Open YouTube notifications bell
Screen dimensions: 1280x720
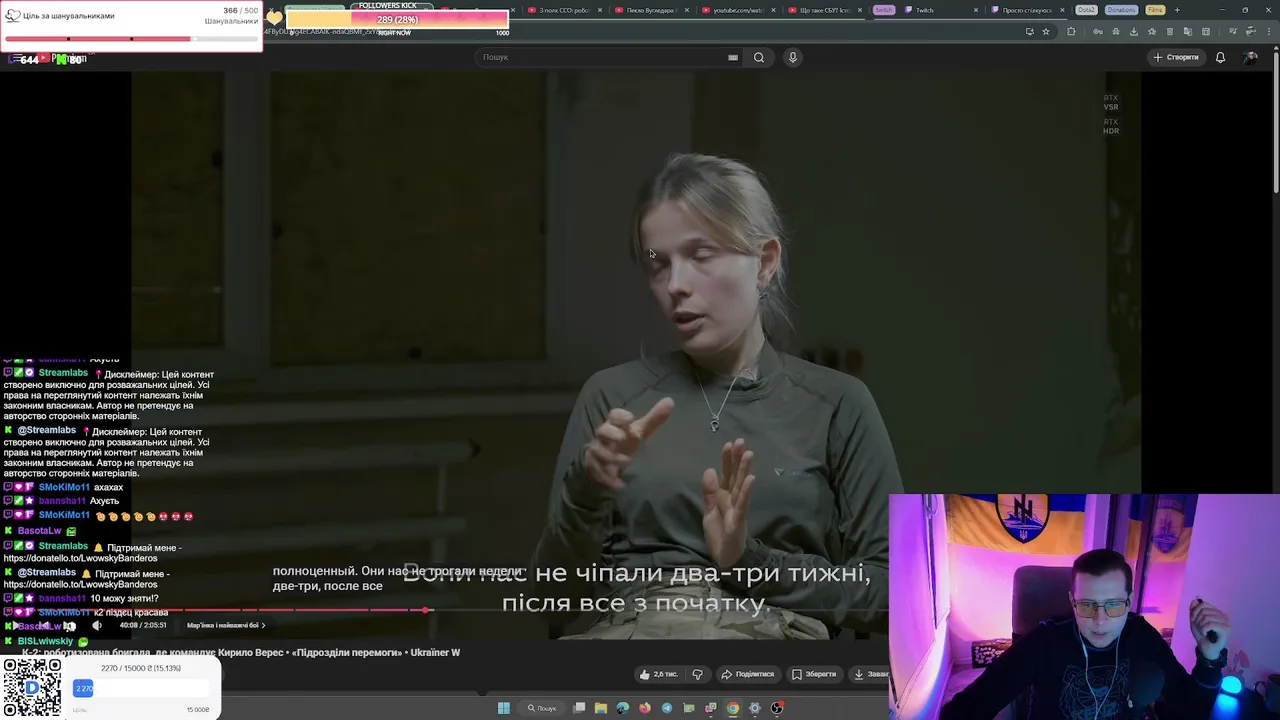1220,57
